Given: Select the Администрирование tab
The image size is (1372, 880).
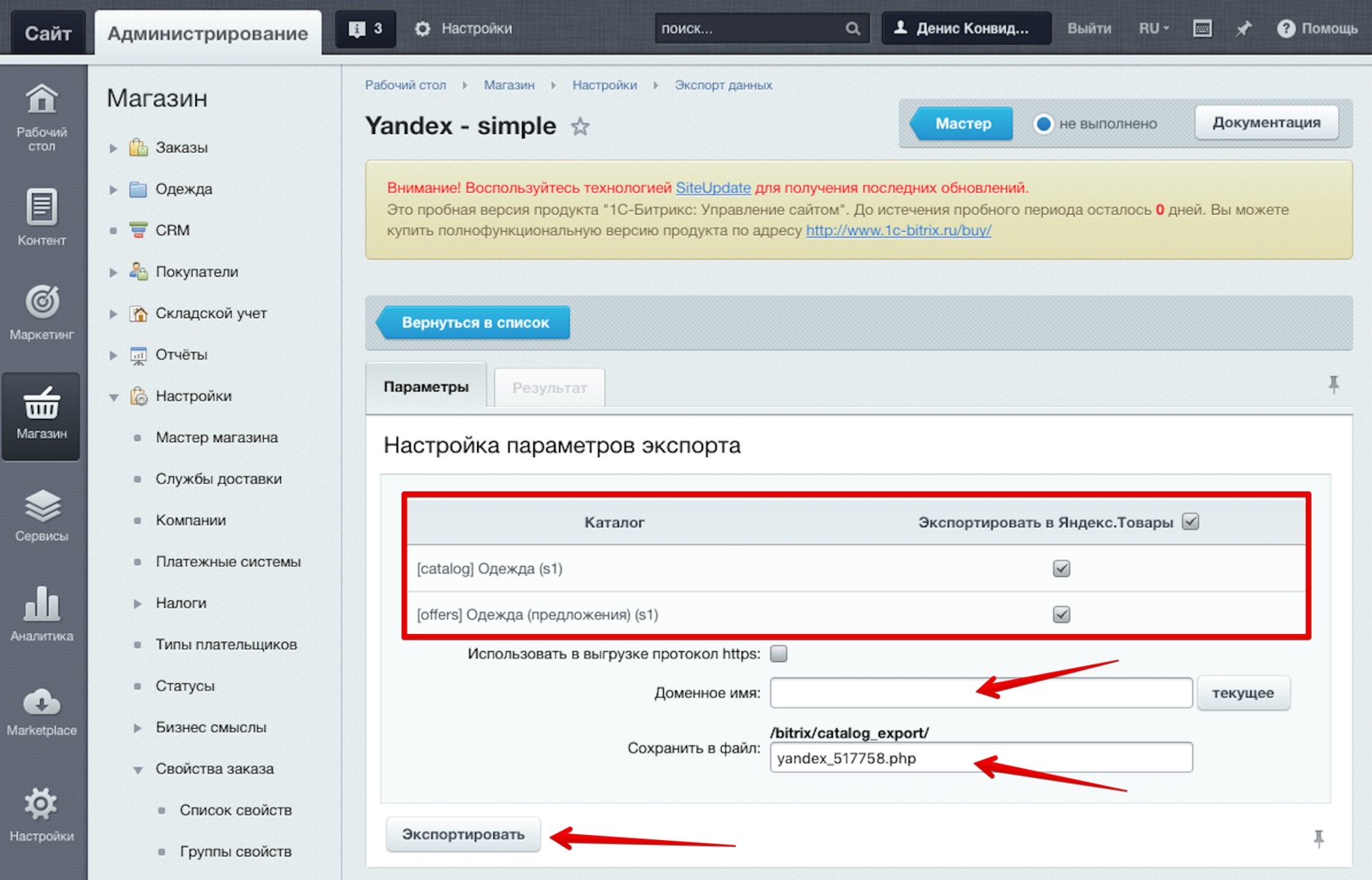Looking at the screenshot, I should [208, 33].
